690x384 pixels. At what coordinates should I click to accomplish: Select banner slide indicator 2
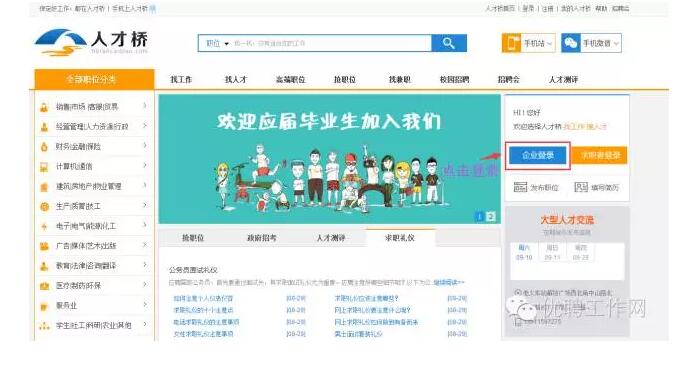490,216
